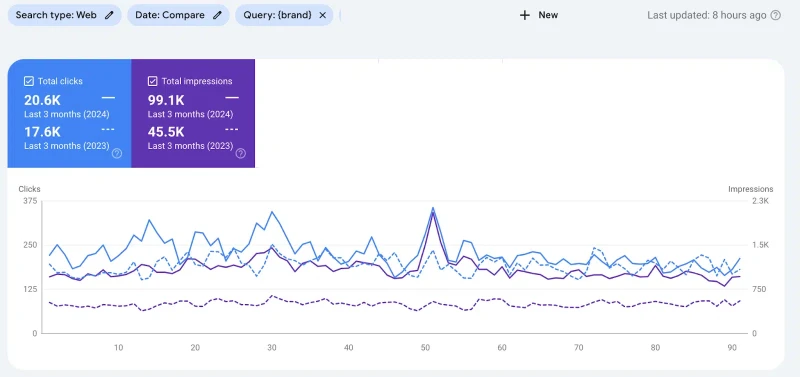
Task: Open help icon in Total impressions card
Action: click(240, 153)
